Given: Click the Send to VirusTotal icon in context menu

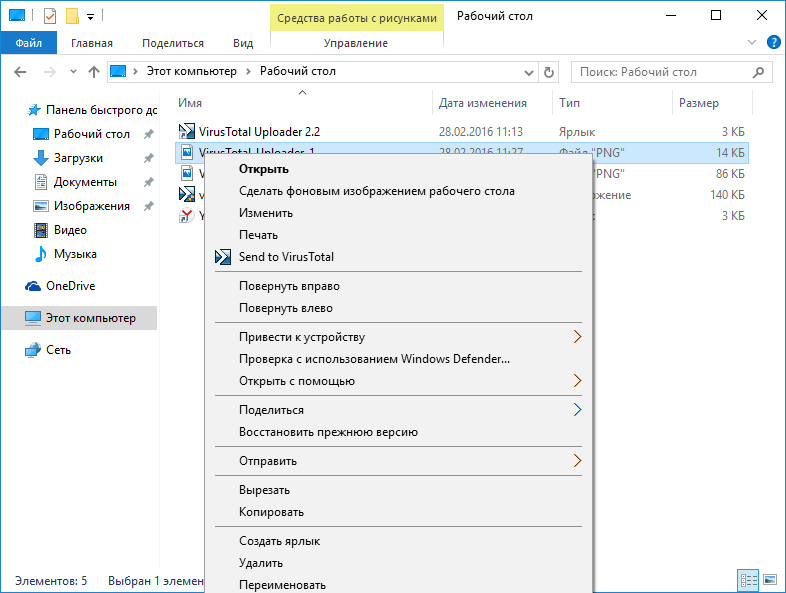Looking at the screenshot, I should tap(223, 257).
